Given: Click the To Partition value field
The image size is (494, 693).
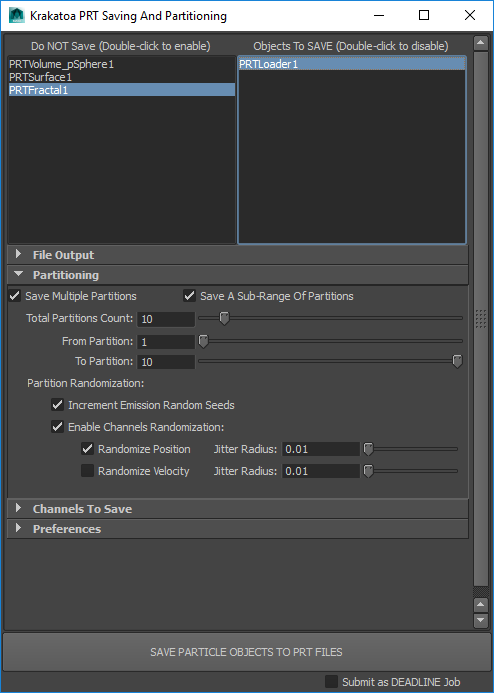Looking at the screenshot, I should click(166, 362).
